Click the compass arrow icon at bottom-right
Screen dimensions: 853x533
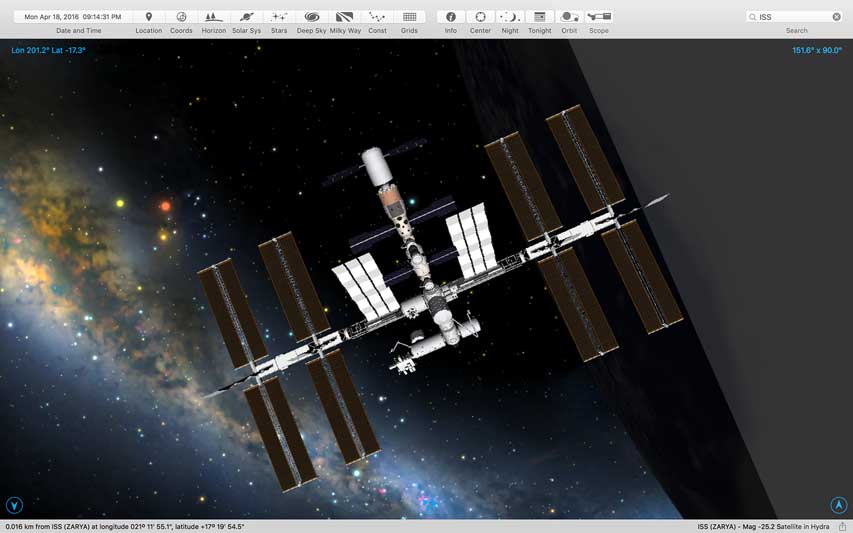tap(839, 505)
